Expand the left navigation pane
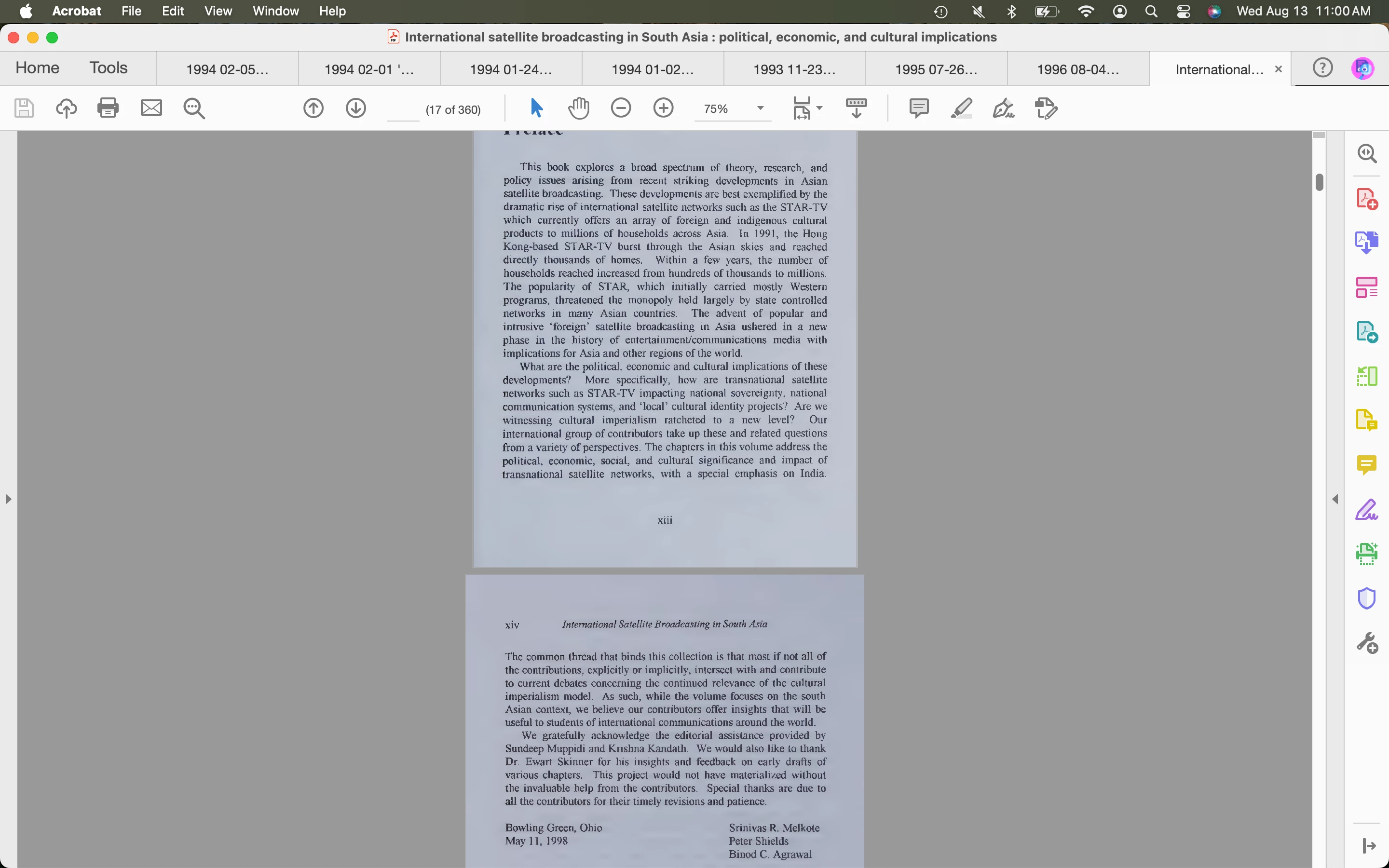1389x868 pixels. 8,499
